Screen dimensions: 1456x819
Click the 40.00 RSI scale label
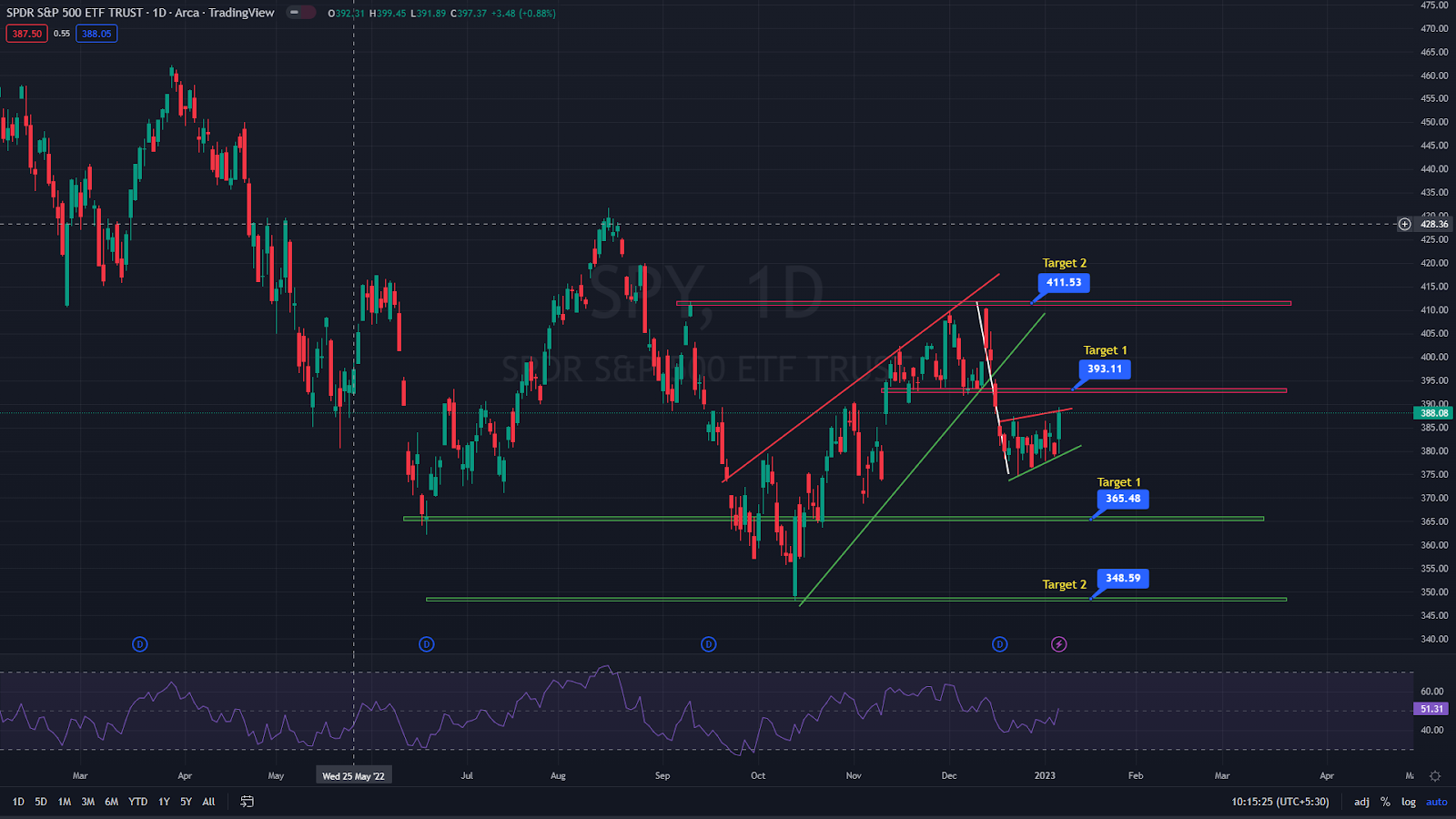tap(1432, 730)
